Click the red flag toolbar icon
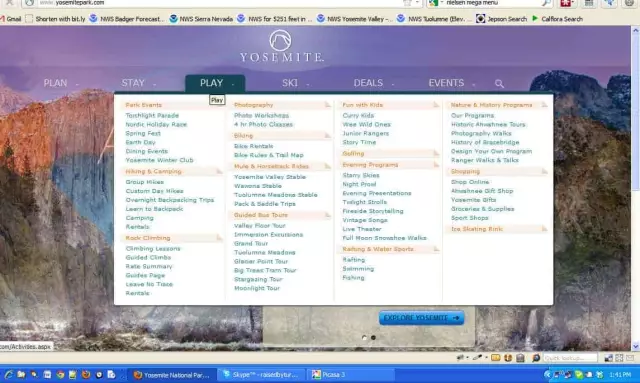This screenshot has height=383, width=640. coord(565,3)
